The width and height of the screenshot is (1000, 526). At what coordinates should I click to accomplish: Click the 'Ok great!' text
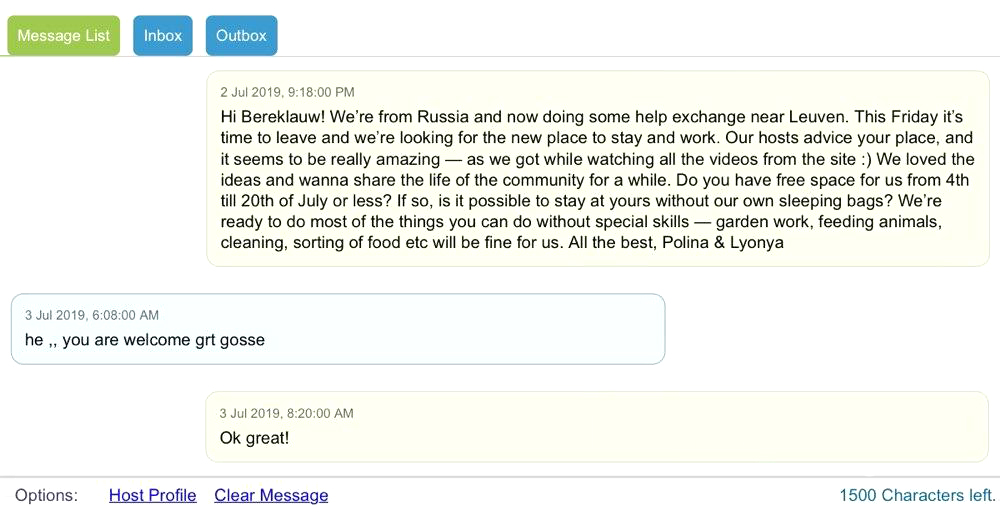pos(254,438)
